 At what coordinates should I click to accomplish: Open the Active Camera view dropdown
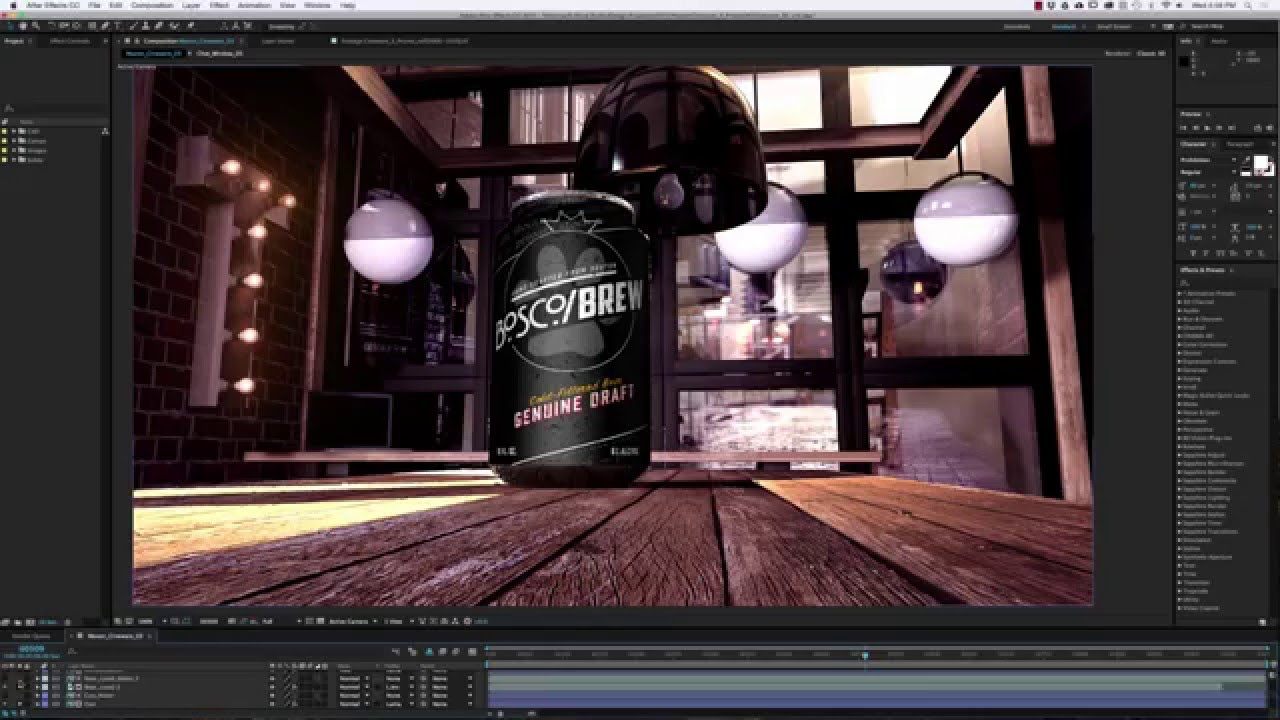click(350, 620)
